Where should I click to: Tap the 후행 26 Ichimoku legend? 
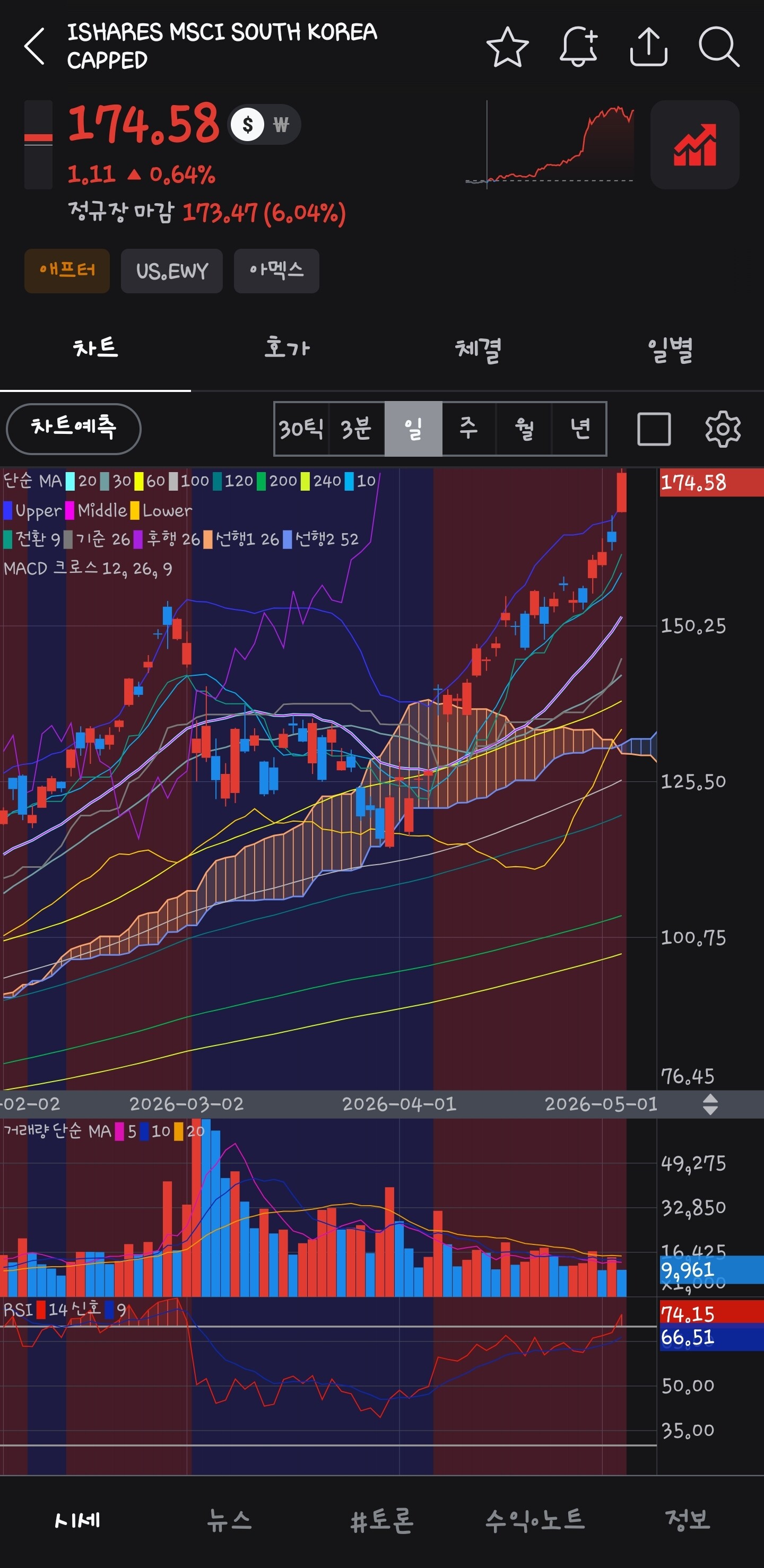[x=168, y=539]
